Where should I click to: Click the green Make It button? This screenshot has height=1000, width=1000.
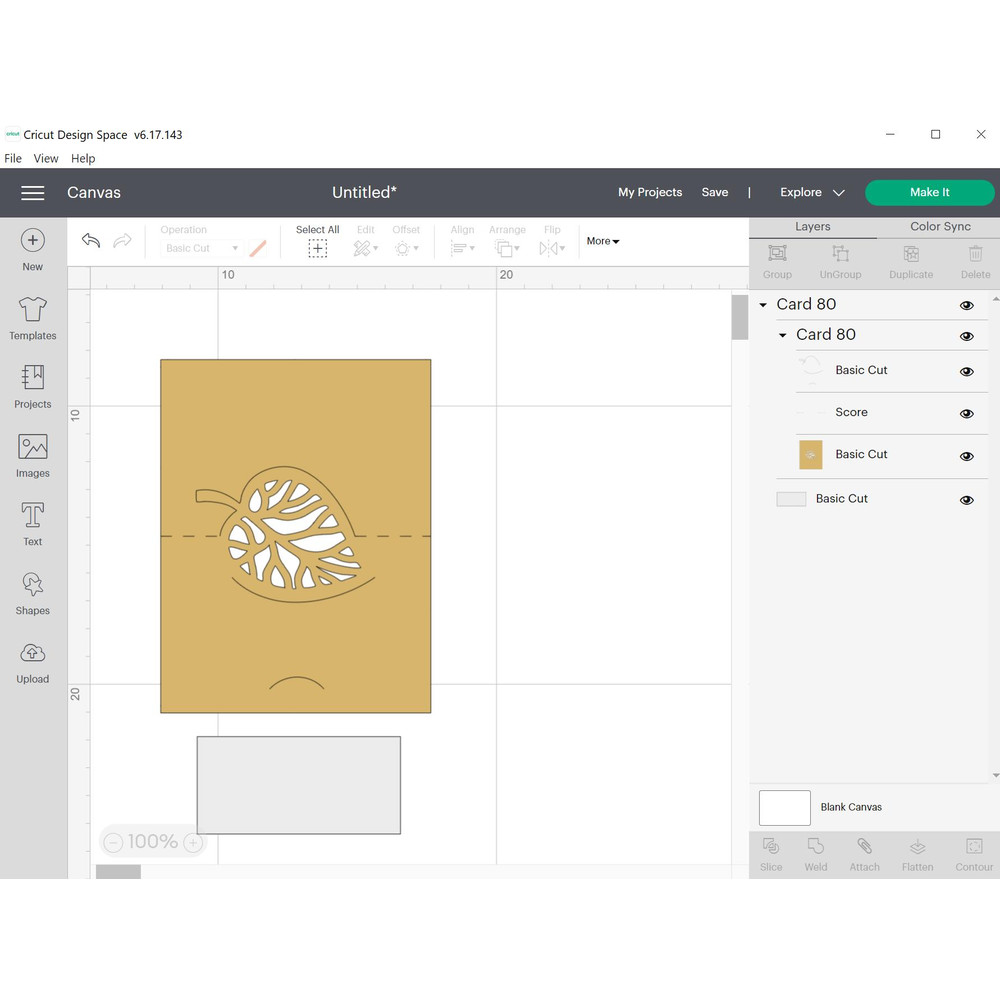coord(929,193)
